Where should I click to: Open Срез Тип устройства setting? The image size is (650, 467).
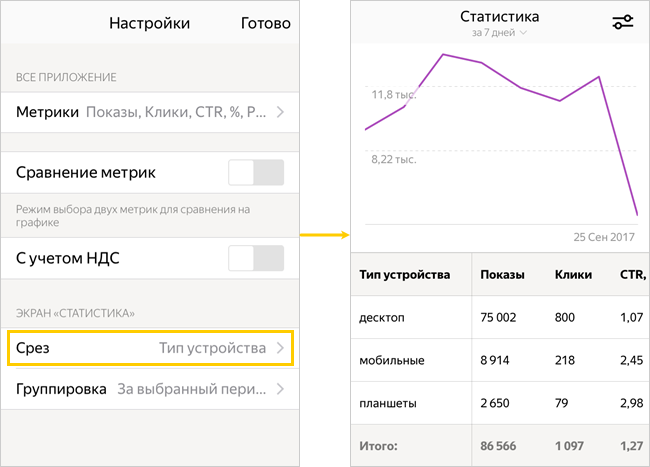[x=150, y=348]
